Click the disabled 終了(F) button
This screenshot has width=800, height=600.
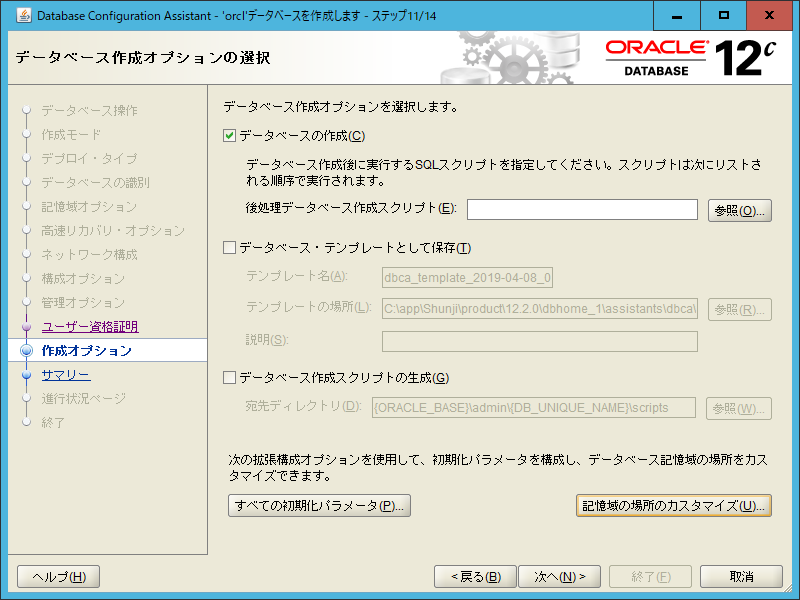651,577
